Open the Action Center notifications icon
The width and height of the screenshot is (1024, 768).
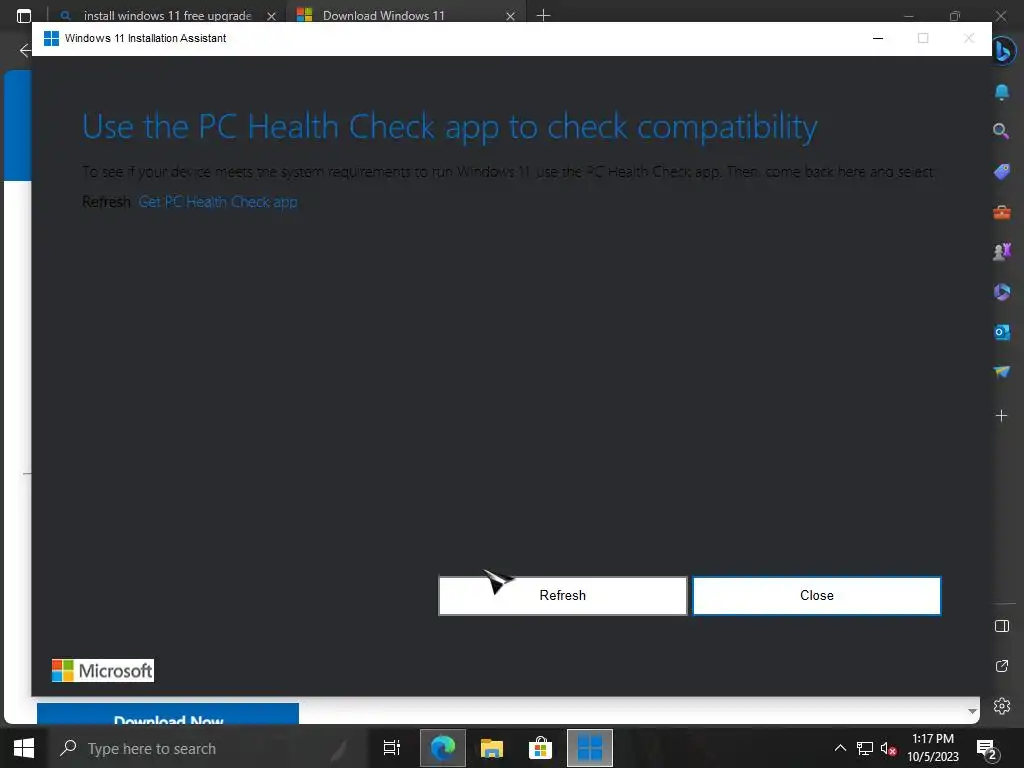click(986, 748)
